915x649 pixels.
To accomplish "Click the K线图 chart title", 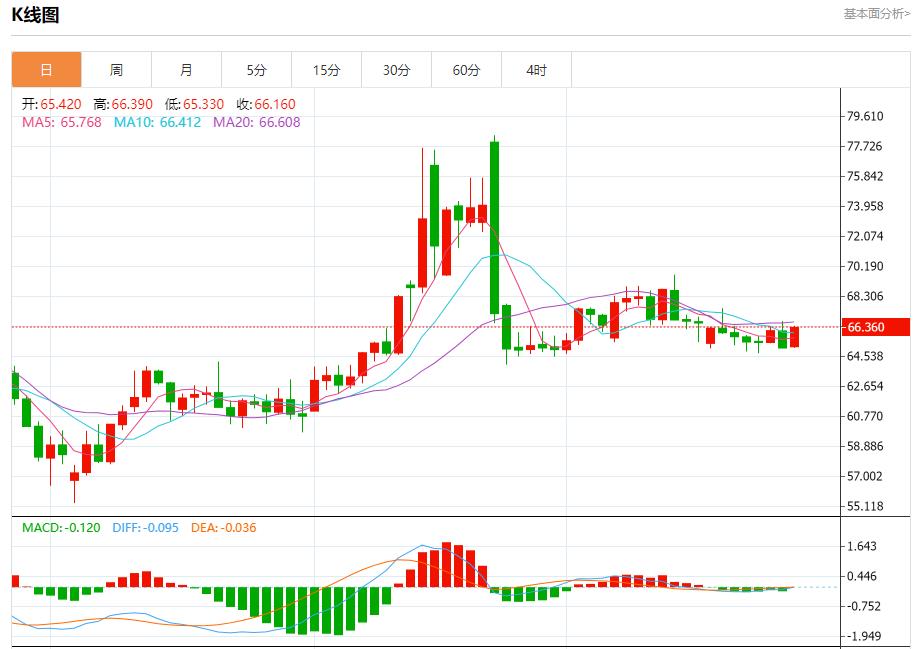I will (33, 15).
